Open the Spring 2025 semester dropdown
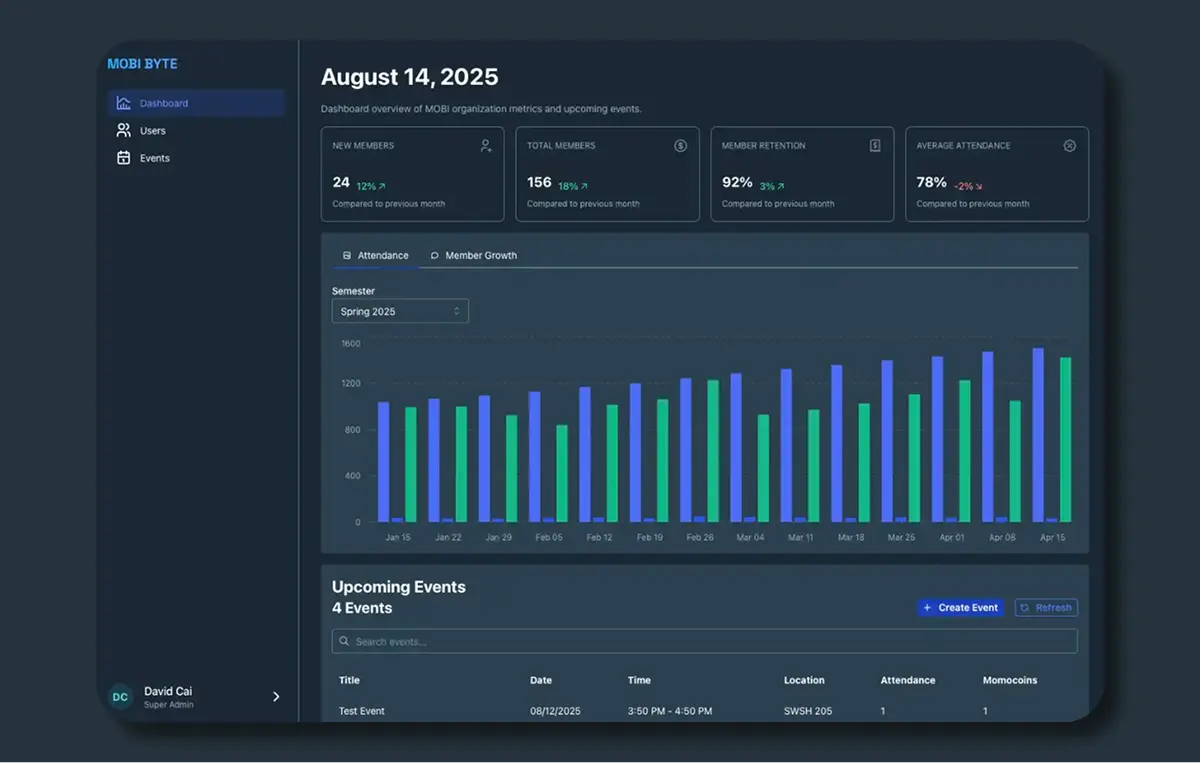The width and height of the screenshot is (1200, 763). (400, 312)
